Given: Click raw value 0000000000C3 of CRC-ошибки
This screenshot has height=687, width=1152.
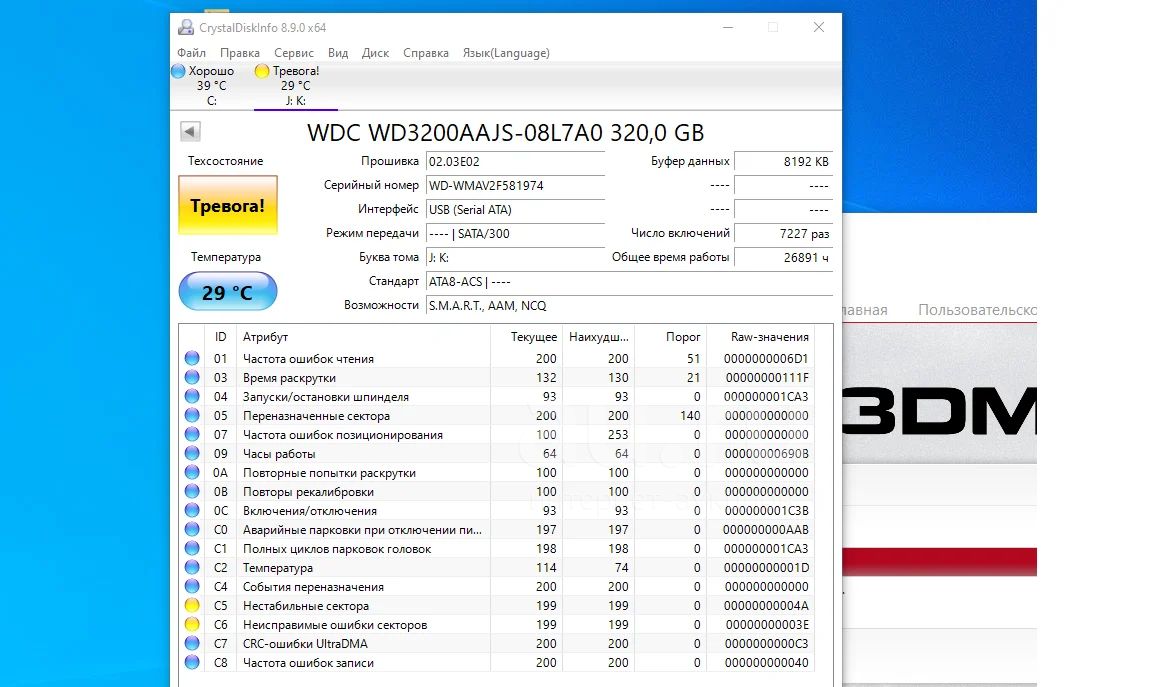Looking at the screenshot, I should pos(766,644).
